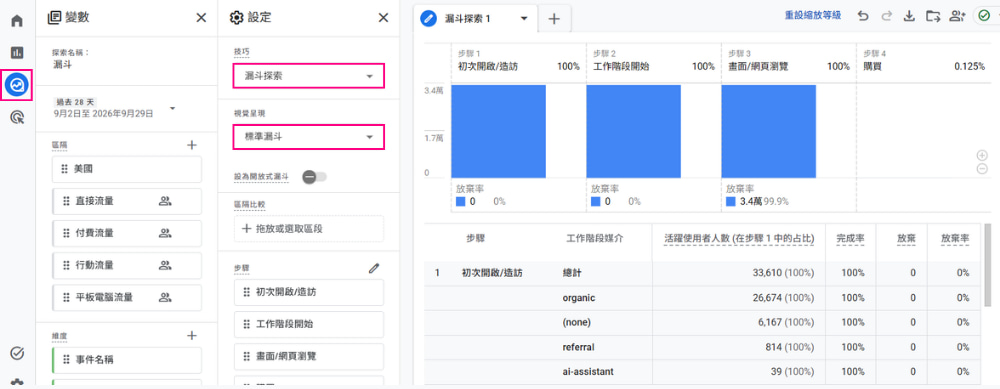Viewport: 1000px width, 389px height.
Task: Click the exploration name field 漏斗
Action: click(x=62, y=64)
